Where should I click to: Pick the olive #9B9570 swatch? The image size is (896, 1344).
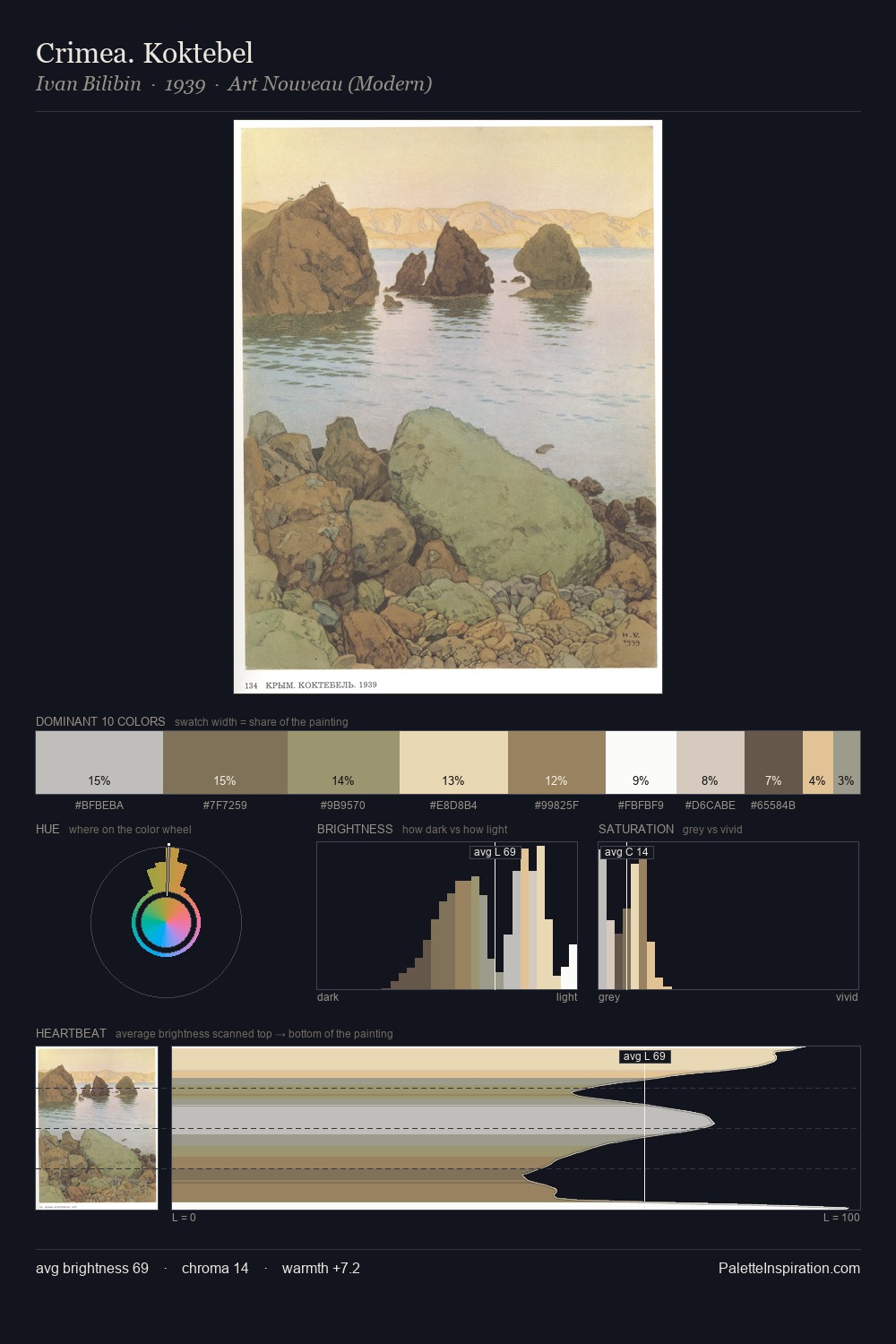click(343, 762)
